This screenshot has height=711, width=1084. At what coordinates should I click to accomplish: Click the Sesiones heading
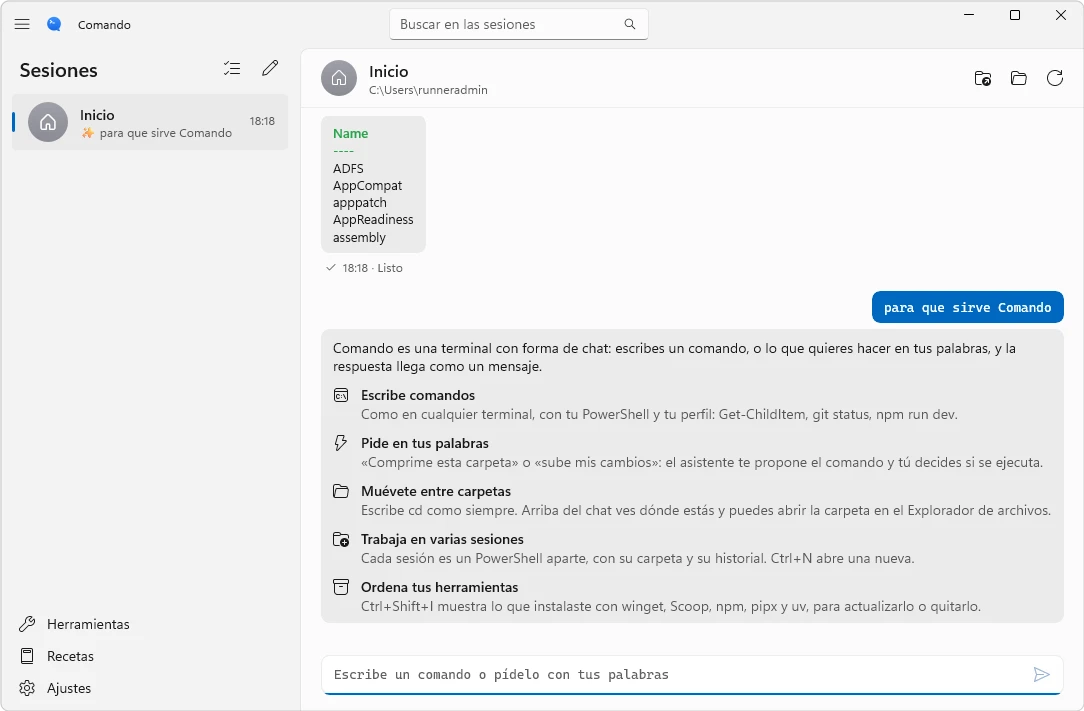(x=58, y=70)
